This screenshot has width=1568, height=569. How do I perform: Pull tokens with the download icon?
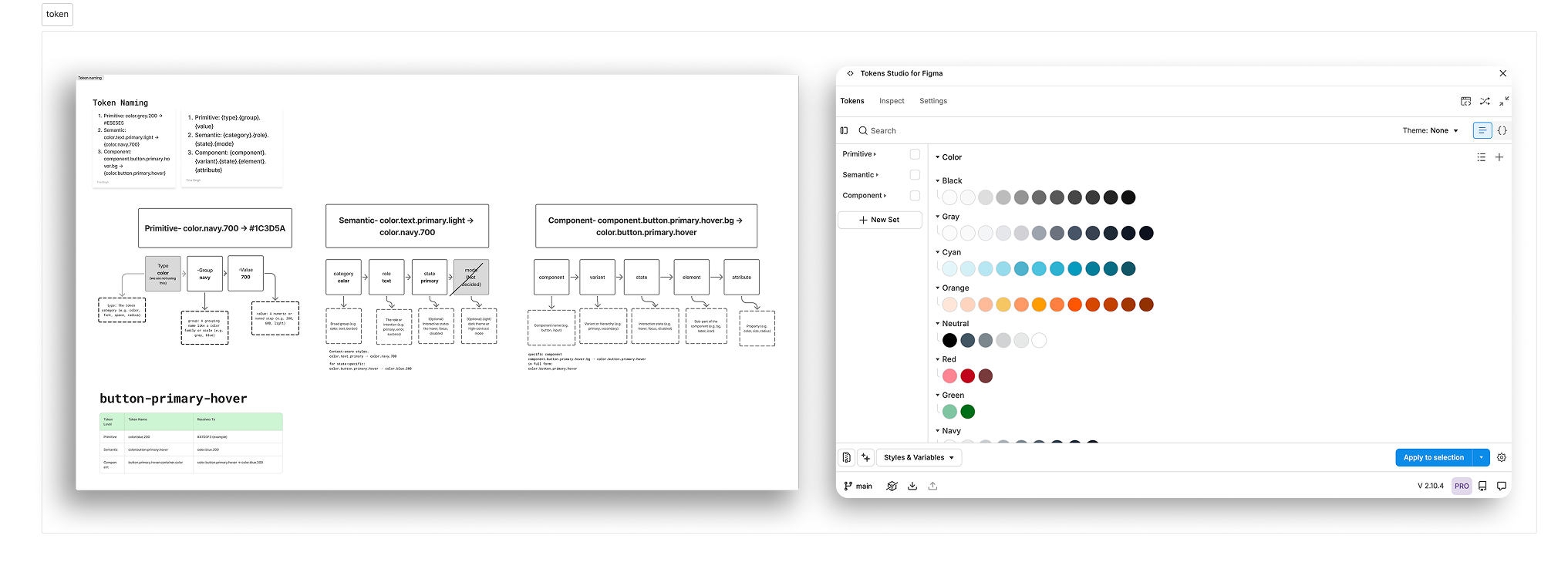(912, 487)
